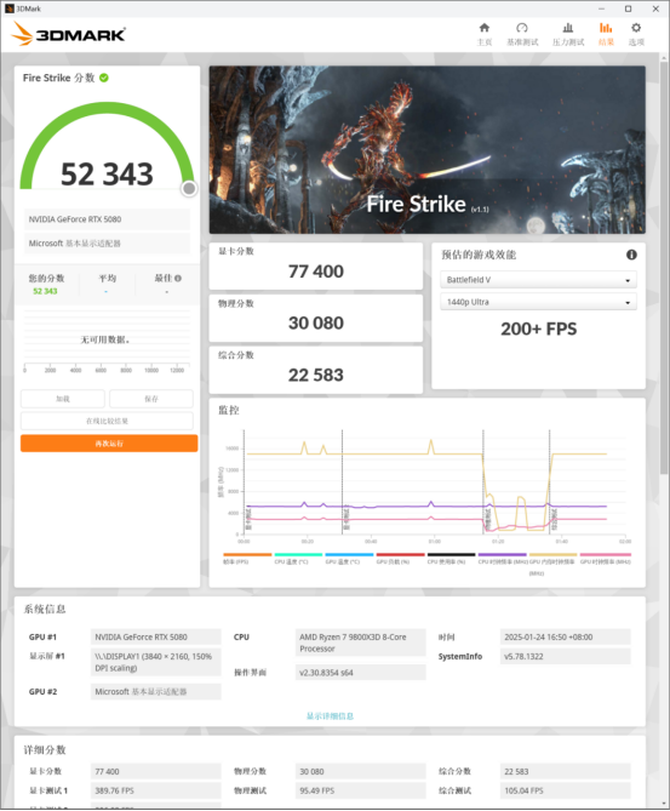Click the Fire Strike banner image
670x811 pixels.
tap(427, 149)
